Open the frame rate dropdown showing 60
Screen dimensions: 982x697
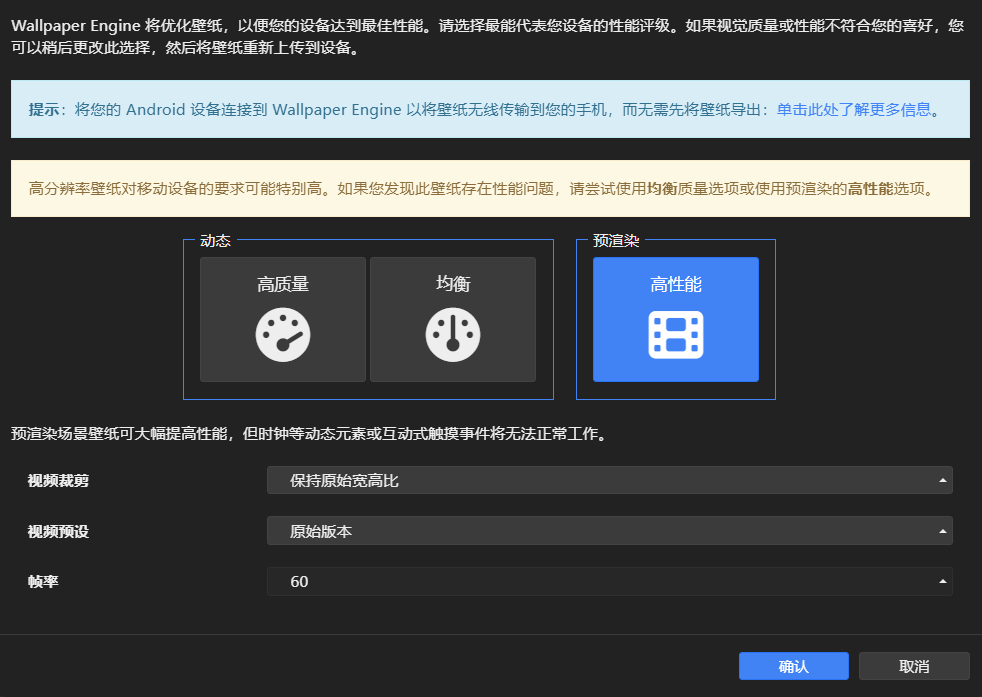608,581
